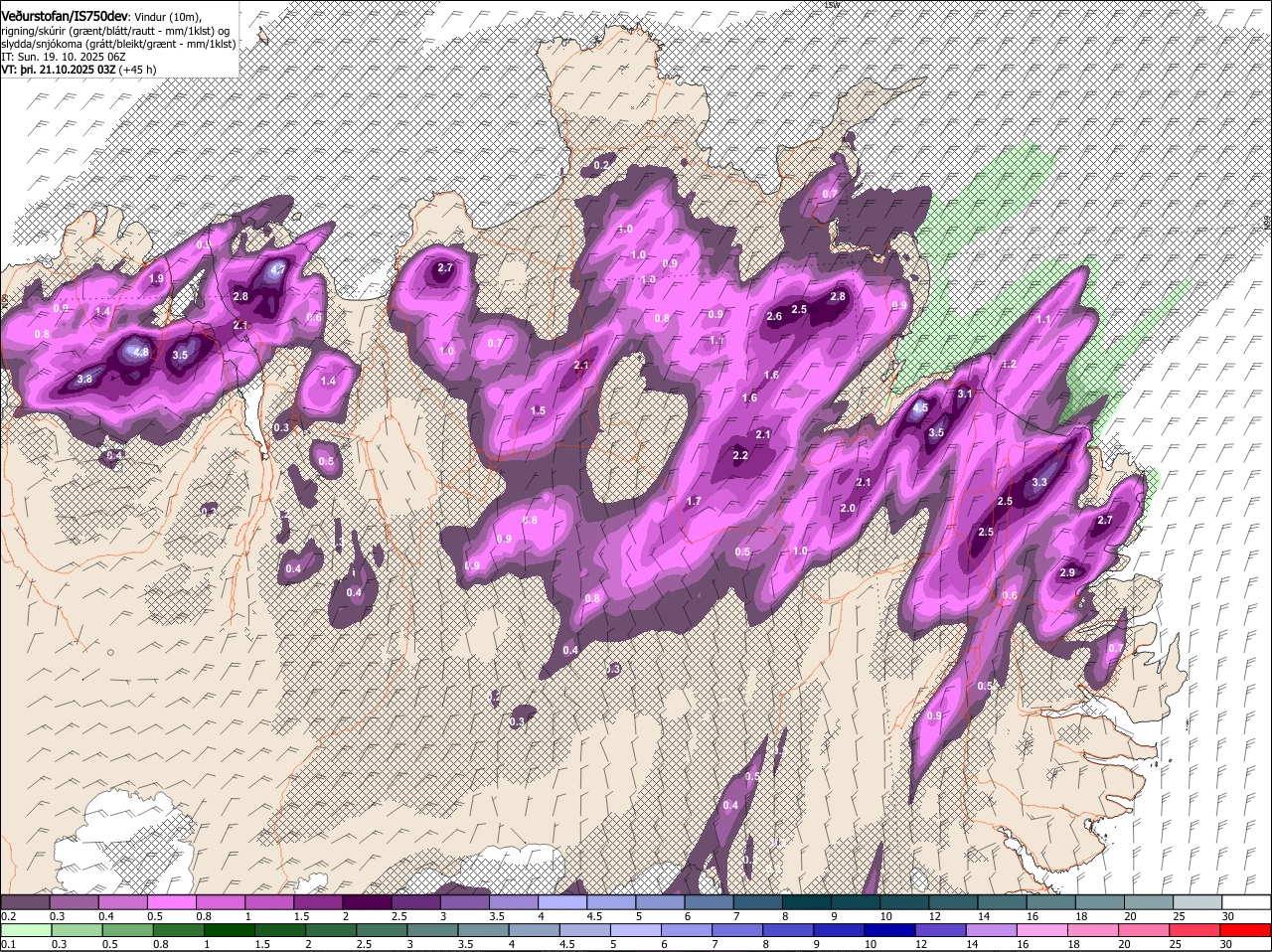The width and height of the screenshot is (1272, 952).
Task: Click the 1.7 value label
Action: coord(694,501)
